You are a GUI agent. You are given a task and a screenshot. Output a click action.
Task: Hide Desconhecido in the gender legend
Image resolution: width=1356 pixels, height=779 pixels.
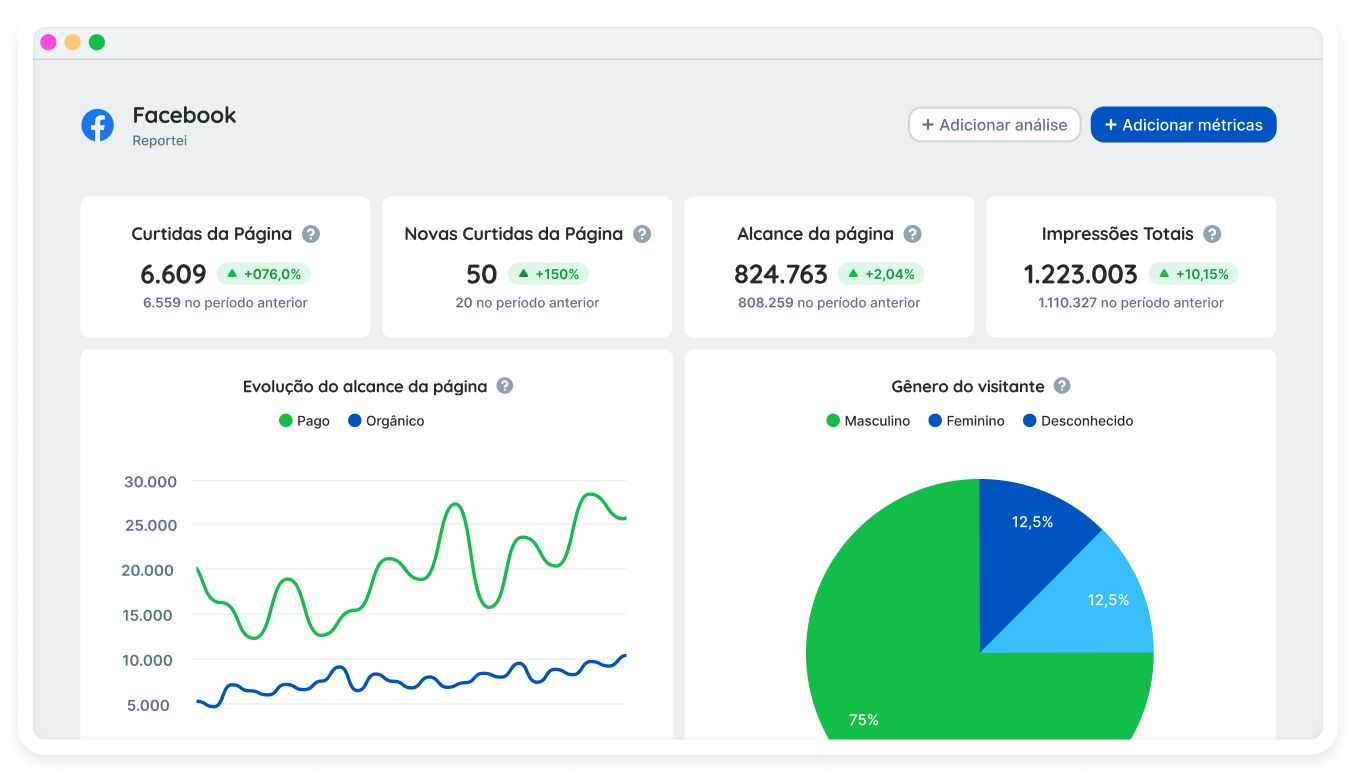coord(1077,421)
